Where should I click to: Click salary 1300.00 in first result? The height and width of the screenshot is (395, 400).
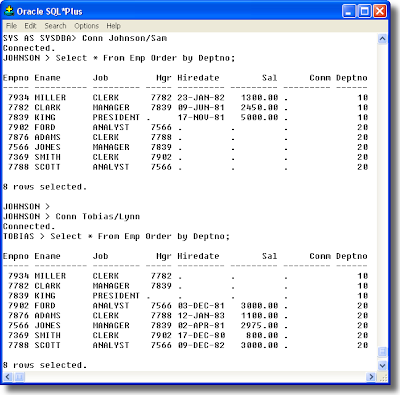pyautogui.click(x=259, y=98)
